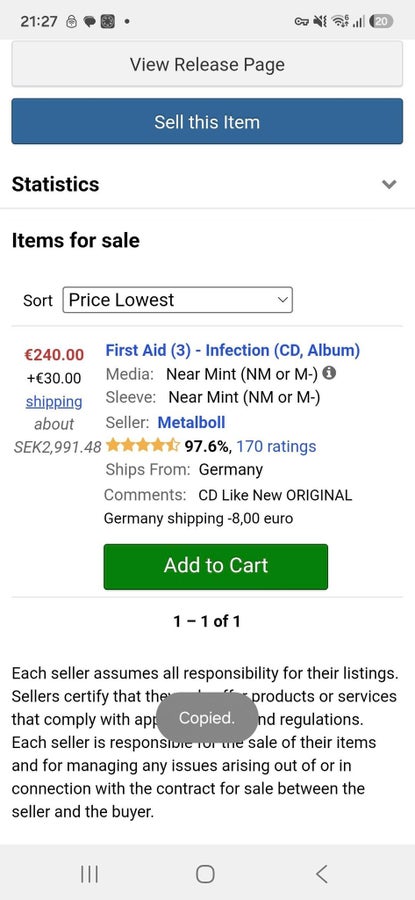The width and height of the screenshot is (415, 900).
Task: Tap the Android back arrow icon
Action: pos(322,874)
